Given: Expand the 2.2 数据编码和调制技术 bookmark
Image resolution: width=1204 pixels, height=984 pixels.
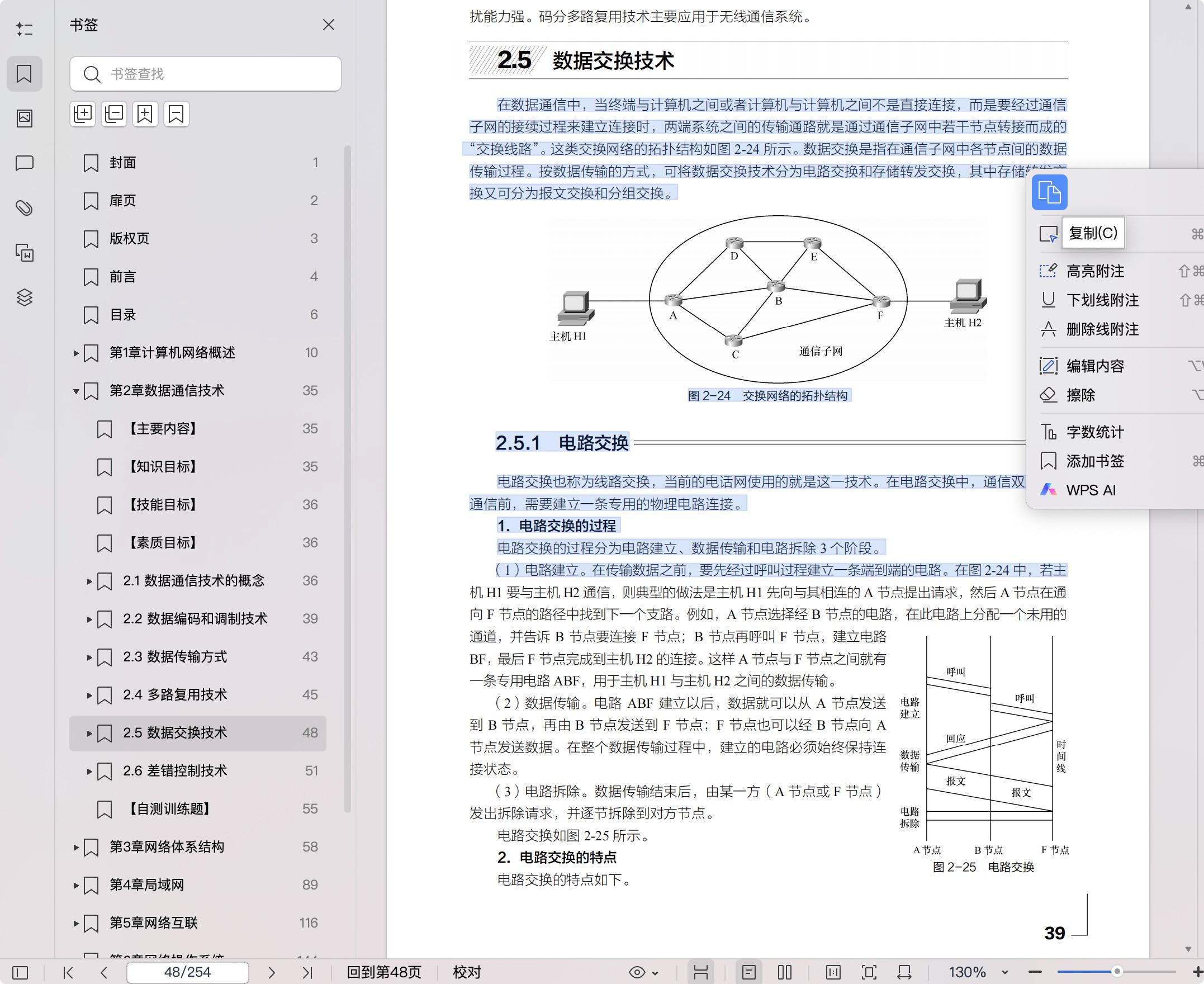Looking at the screenshot, I should coord(89,619).
